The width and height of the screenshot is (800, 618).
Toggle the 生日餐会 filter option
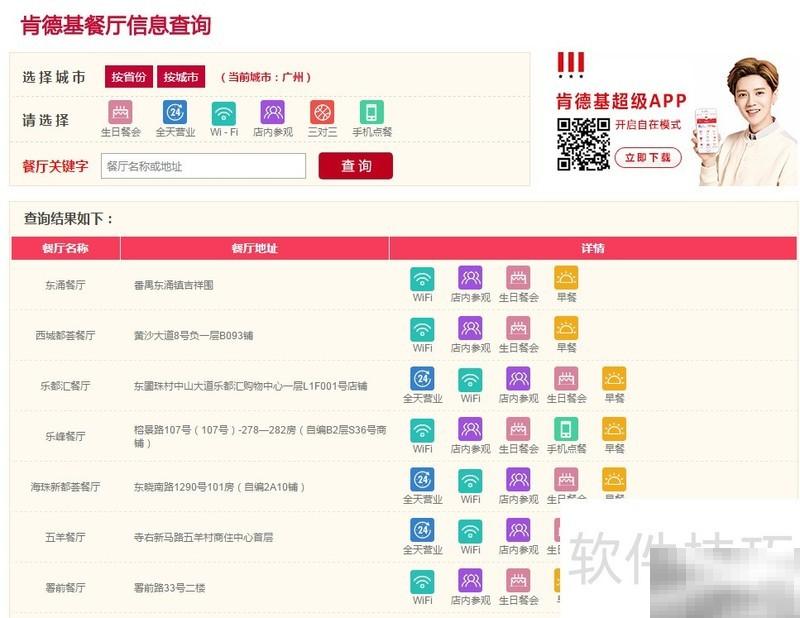coord(121,114)
